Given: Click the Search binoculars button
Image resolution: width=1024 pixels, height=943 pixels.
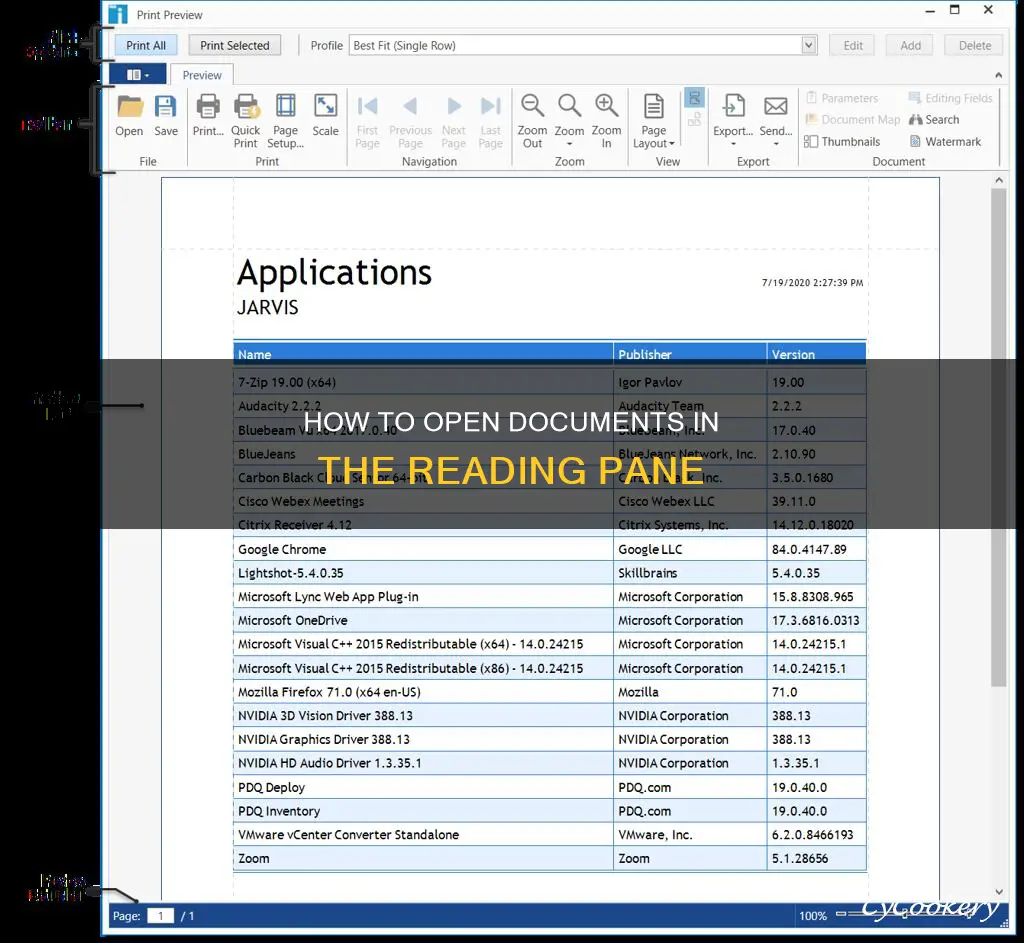Looking at the screenshot, I should click(x=934, y=120).
